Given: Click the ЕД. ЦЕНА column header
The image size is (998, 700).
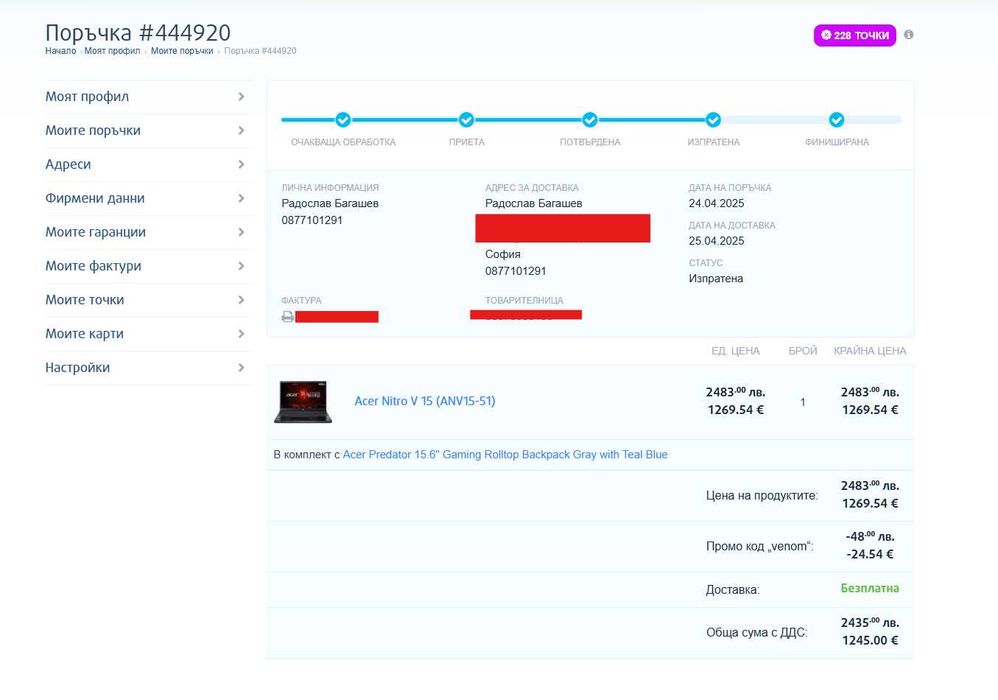Looking at the screenshot, I should pos(735,351).
